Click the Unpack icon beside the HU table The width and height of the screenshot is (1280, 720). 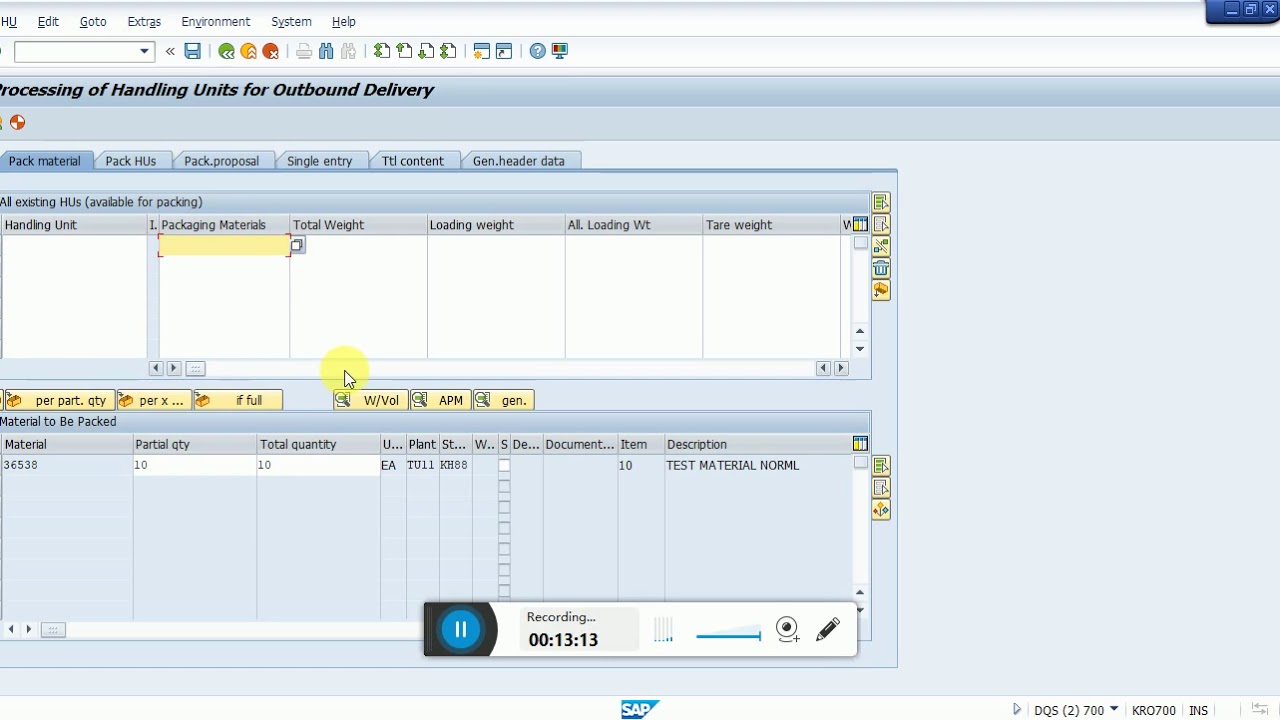[881, 247]
